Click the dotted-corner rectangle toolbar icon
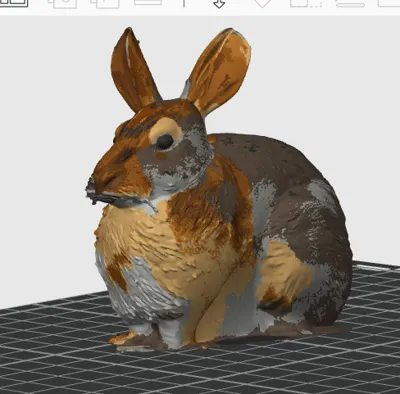400x394 pixels. (x=306, y=3)
